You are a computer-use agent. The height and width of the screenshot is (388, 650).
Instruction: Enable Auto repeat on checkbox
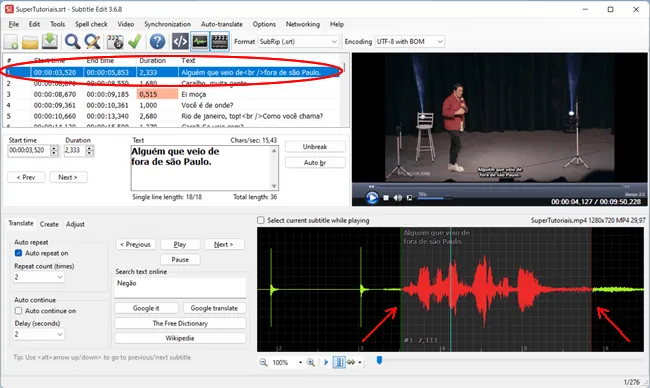[x=18, y=253]
